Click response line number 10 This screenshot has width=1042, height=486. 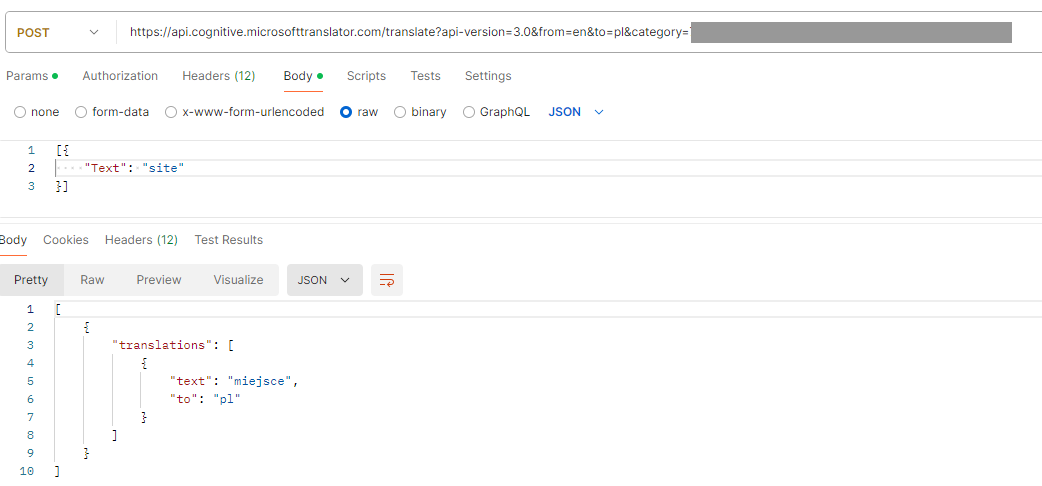27,471
